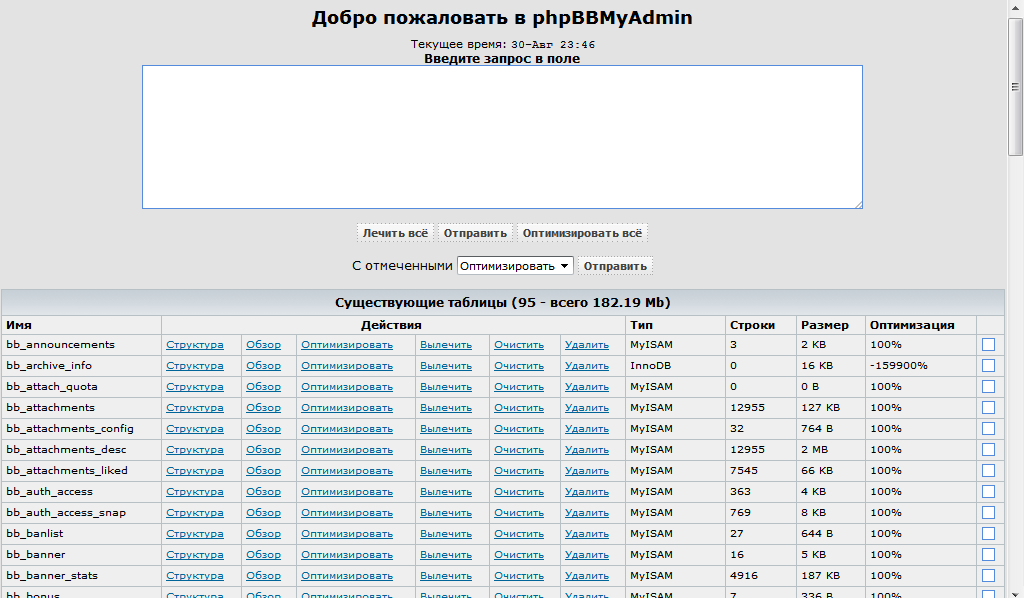
Task: Browse bb_attachments via 'Обзор' link
Action: [264, 408]
